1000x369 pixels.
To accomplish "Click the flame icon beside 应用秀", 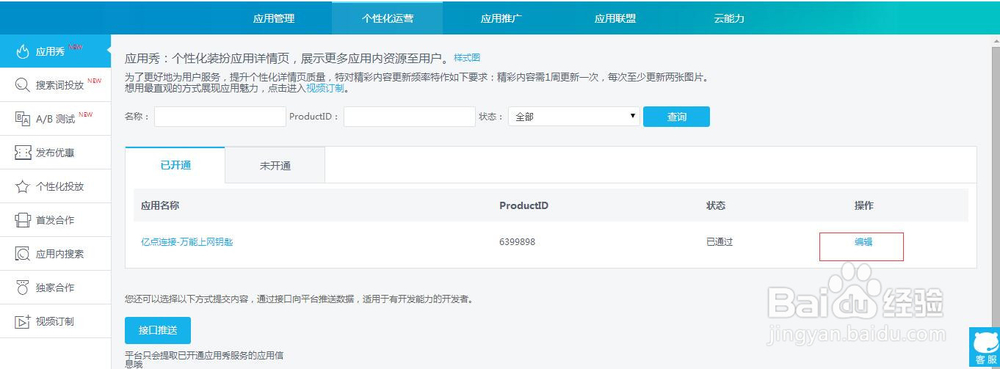I will [x=22, y=52].
